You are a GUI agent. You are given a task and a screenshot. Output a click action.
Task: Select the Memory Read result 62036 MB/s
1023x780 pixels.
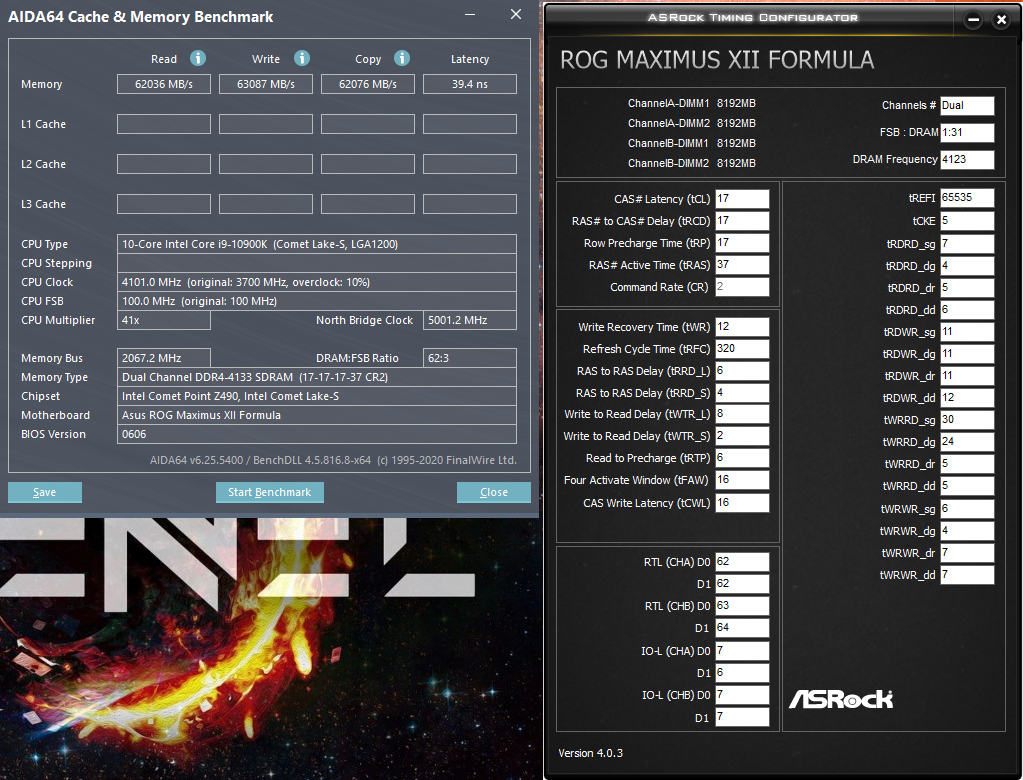click(x=164, y=84)
